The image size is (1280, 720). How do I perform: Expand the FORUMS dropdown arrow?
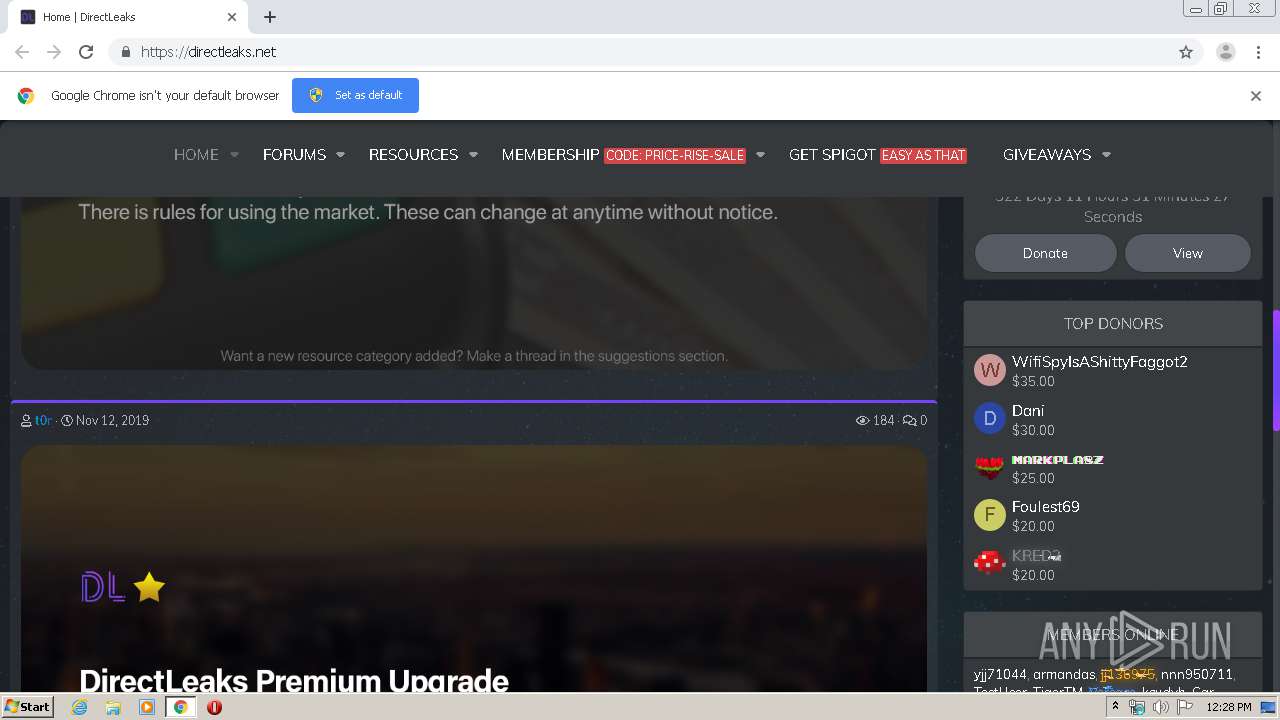(x=341, y=155)
